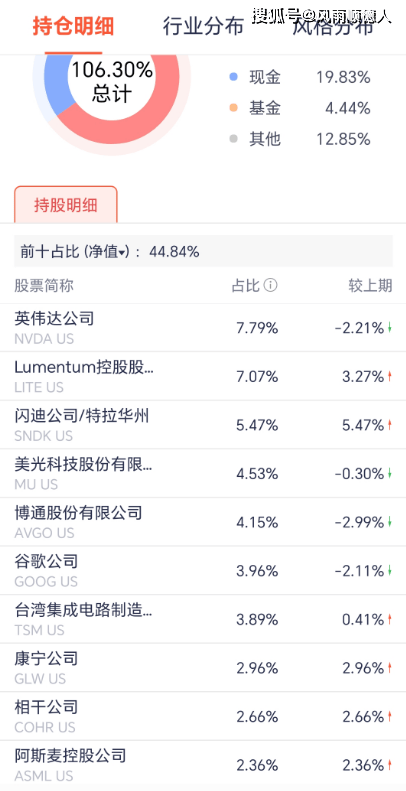Select the 谷歌公司 GOOG US row
Viewport: 406px width, 791px height.
coord(203,571)
